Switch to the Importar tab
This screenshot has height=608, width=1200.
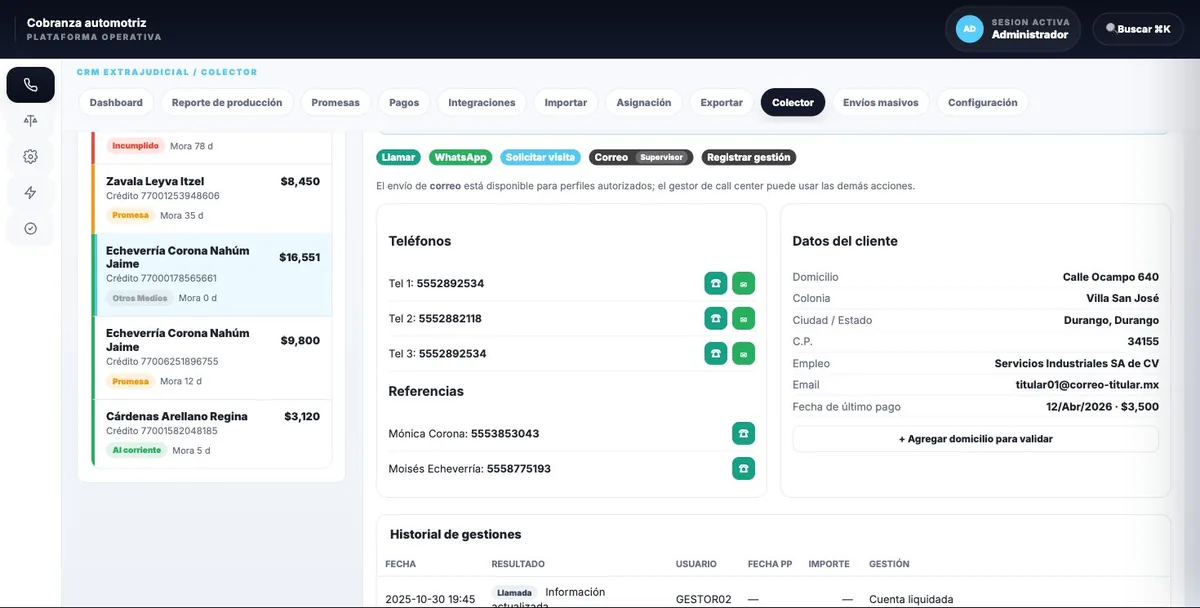[566, 102]
